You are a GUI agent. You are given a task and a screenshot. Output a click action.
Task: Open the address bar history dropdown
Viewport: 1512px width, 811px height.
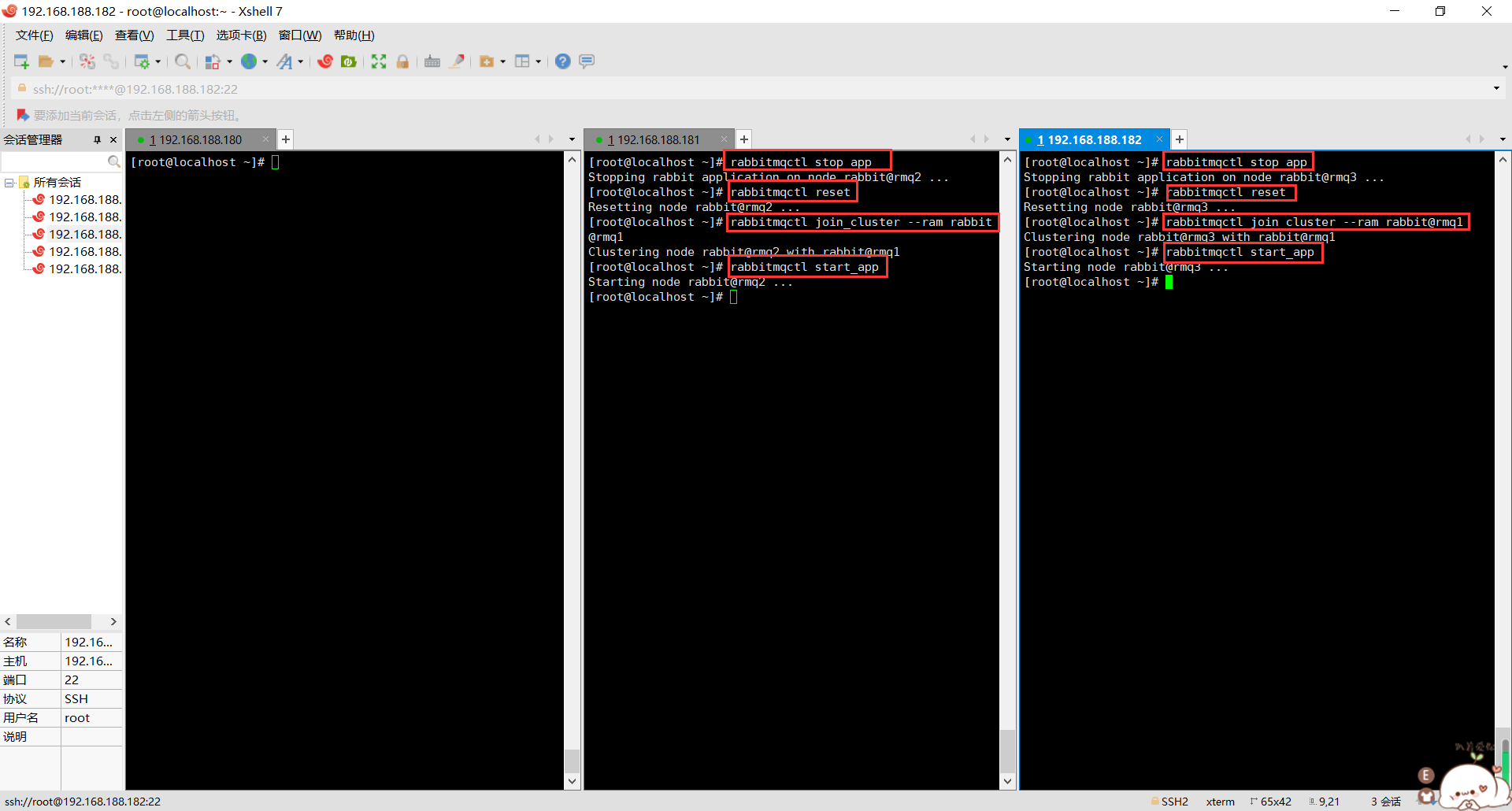[1496, 88]
